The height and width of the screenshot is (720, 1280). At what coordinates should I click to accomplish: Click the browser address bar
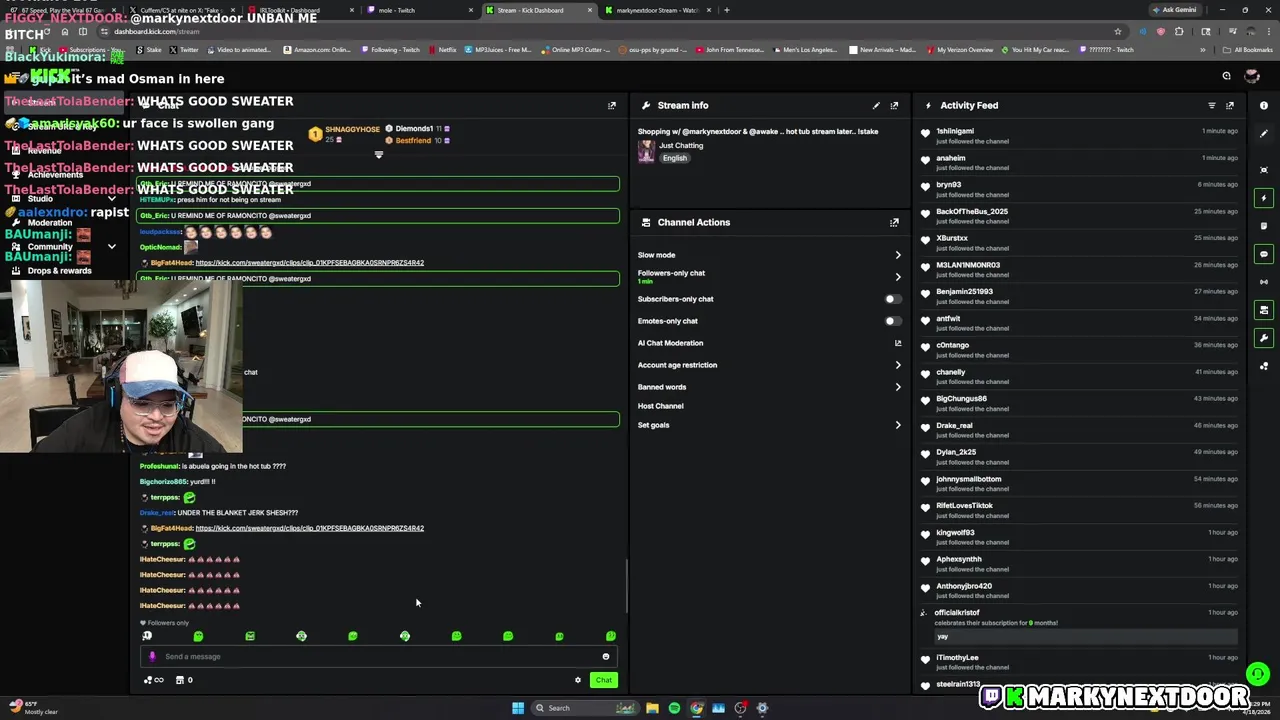pyautogui.click(x=600, y=31)
